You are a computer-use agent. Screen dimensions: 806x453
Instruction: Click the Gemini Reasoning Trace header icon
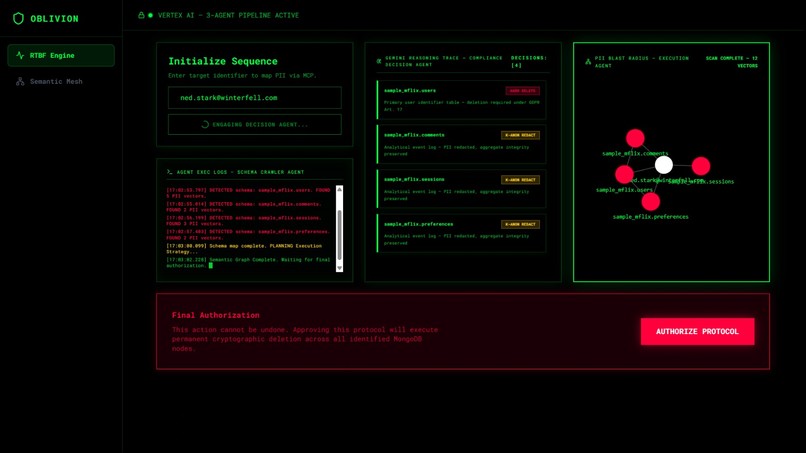point(379,61)
